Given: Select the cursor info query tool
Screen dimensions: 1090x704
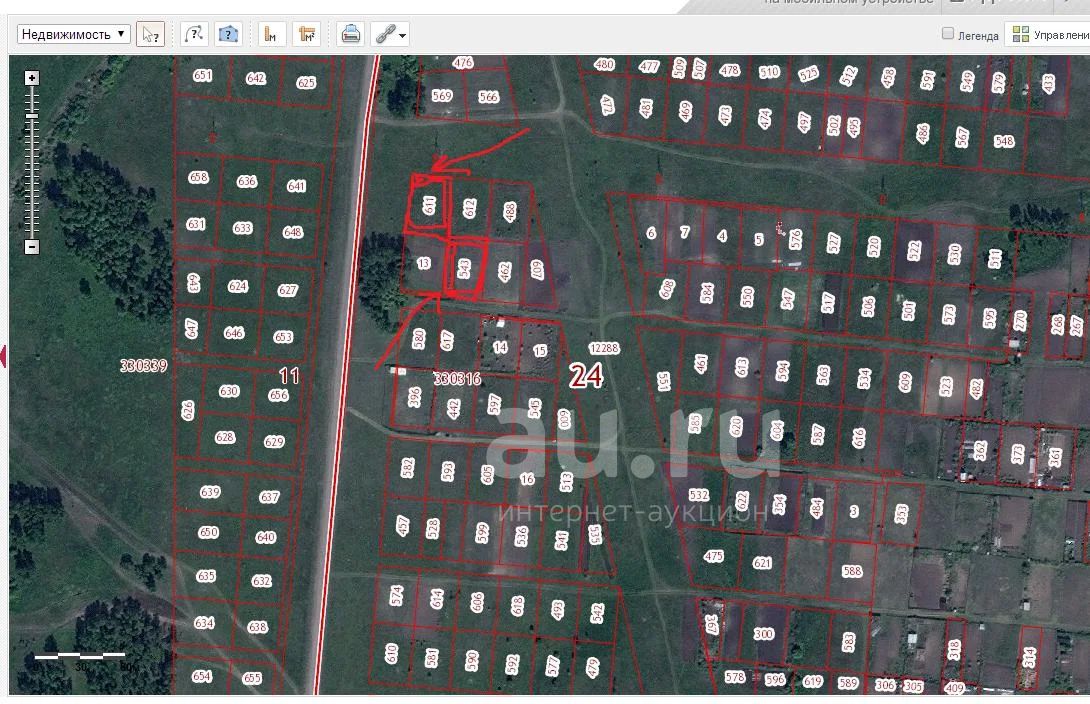Looking at the screenshot, I should pyautogui.click(x=150, y=34).
